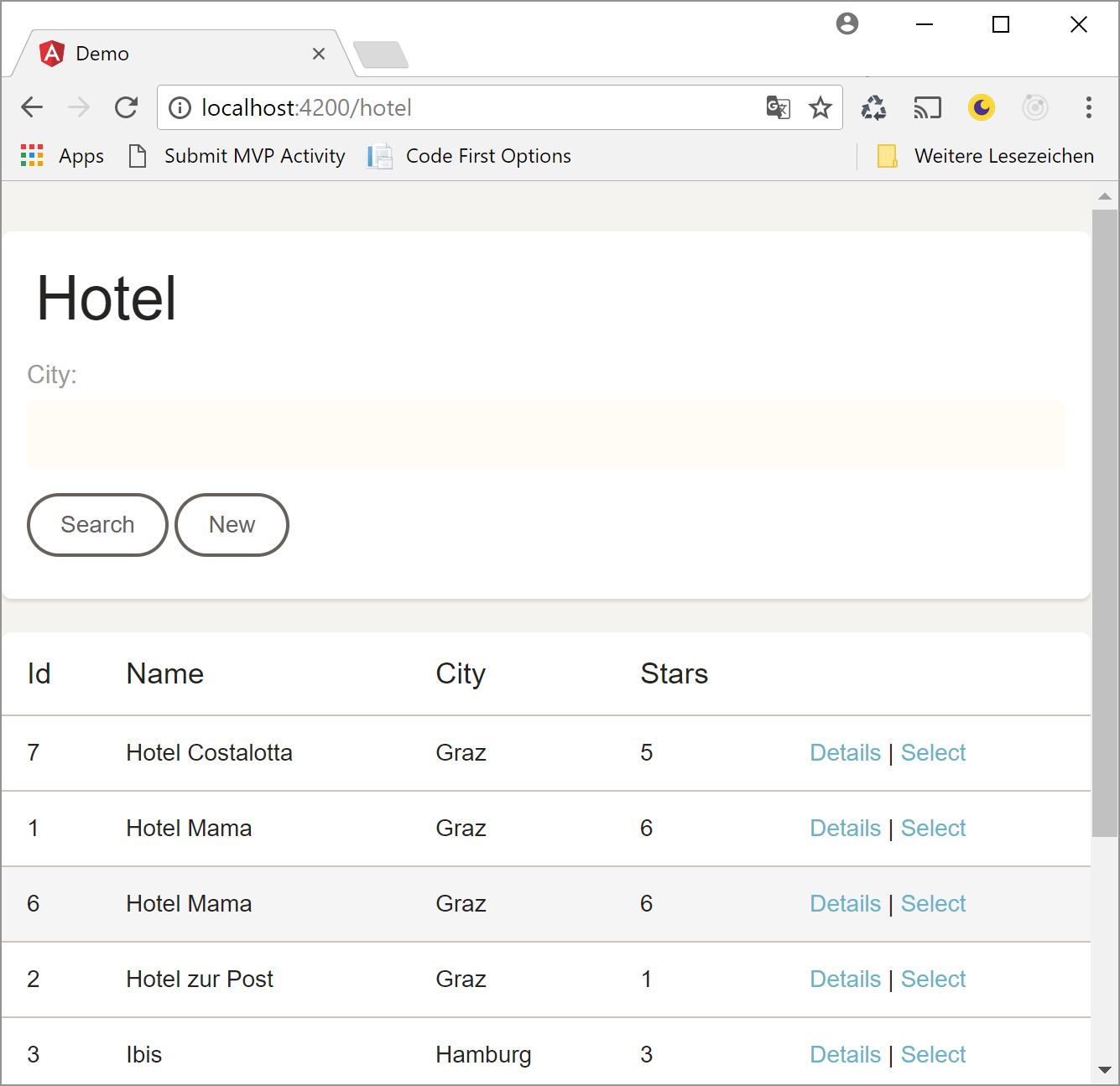Open the Apps bookmarks shortcut
This screenshot has height=1086, width=1120.
[x=62, y=156]
